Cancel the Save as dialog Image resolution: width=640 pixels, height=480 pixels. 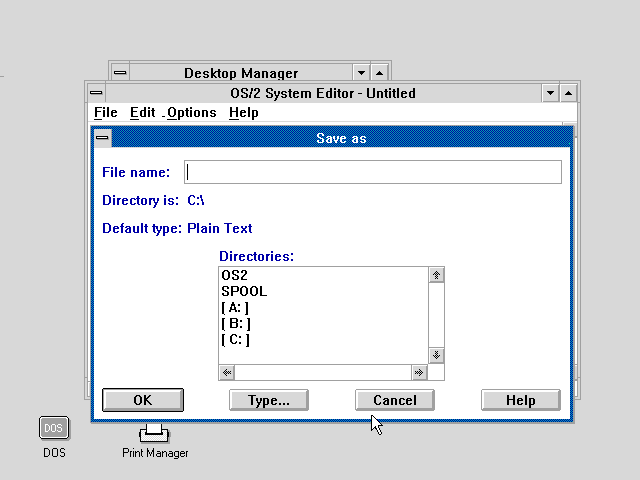coord(395,400)
